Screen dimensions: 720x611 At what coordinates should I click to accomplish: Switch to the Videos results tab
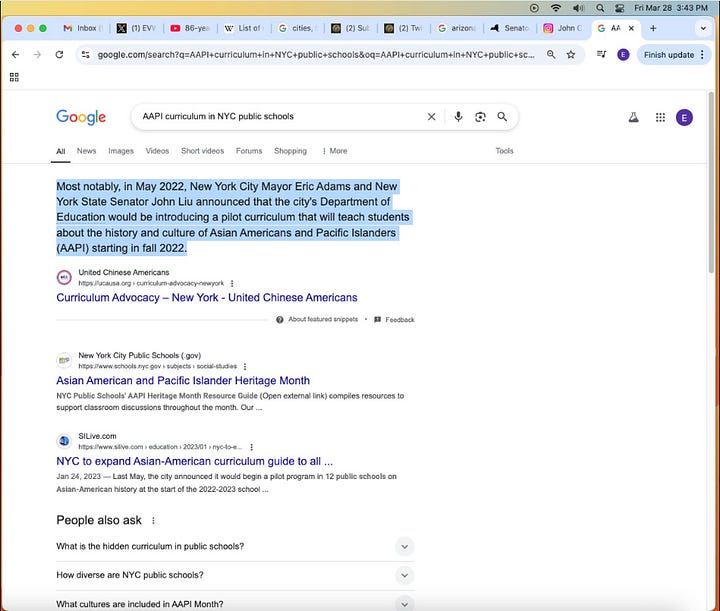[x=157, y=151]
